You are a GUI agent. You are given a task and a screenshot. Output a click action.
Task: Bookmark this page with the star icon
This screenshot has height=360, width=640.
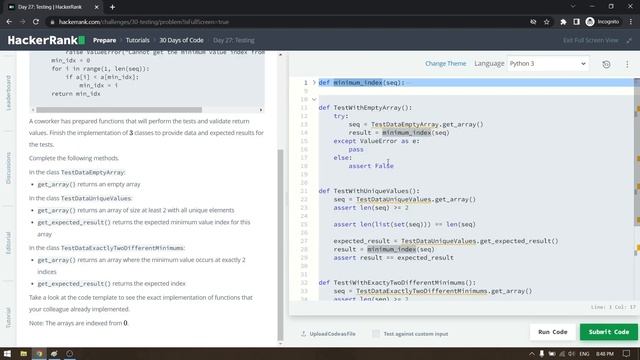pyautogui.click(x=547, y=22)
